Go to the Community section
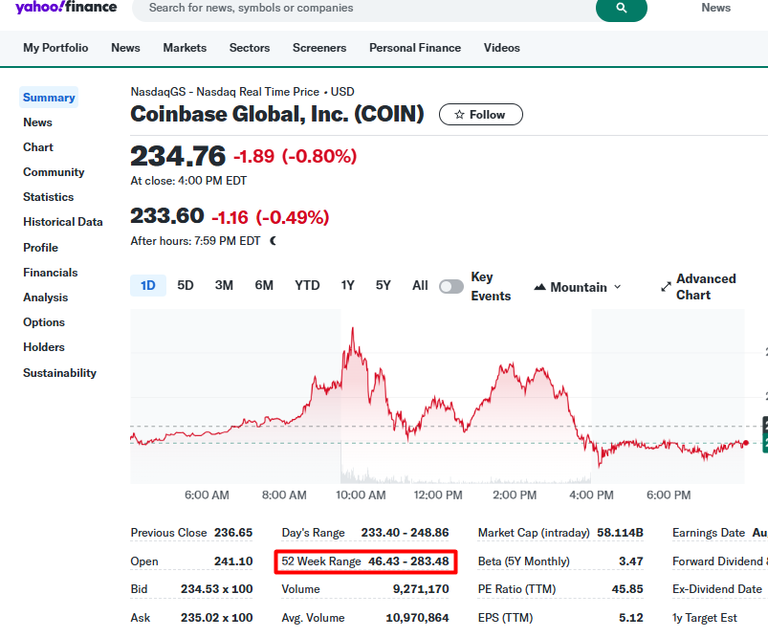The height and width of the screenshot is (639, 768). point(53,172)
